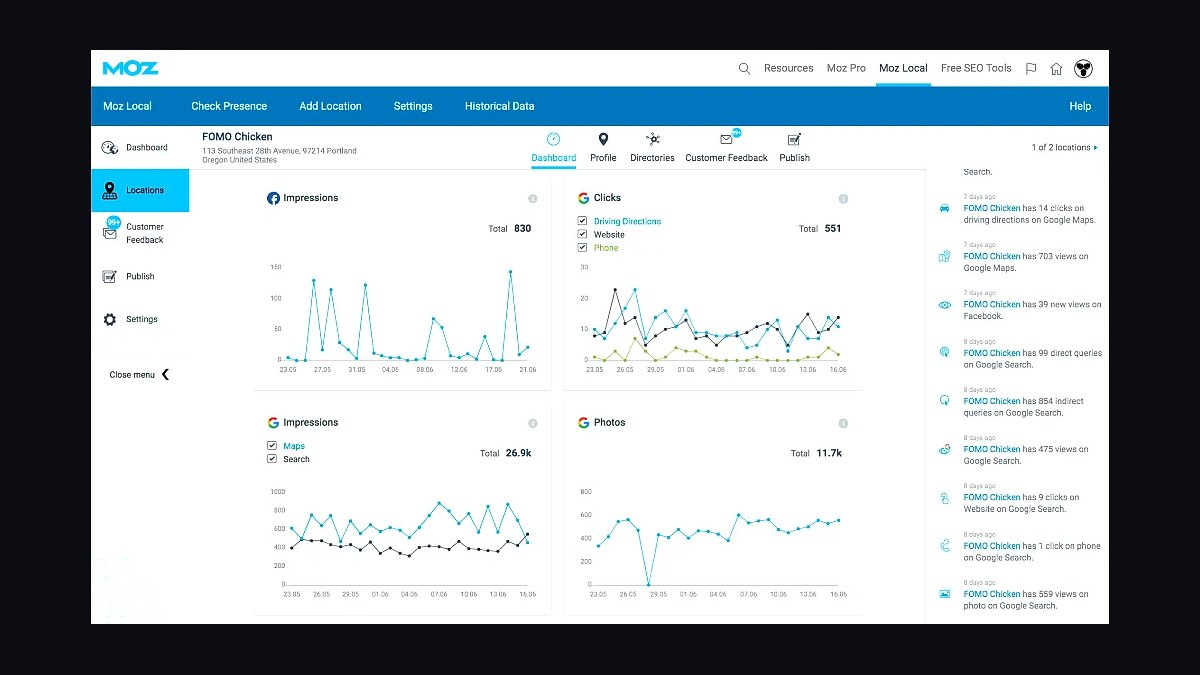Click map icon beside 703 views activity

pyautogui.click(x=944, y=257)
